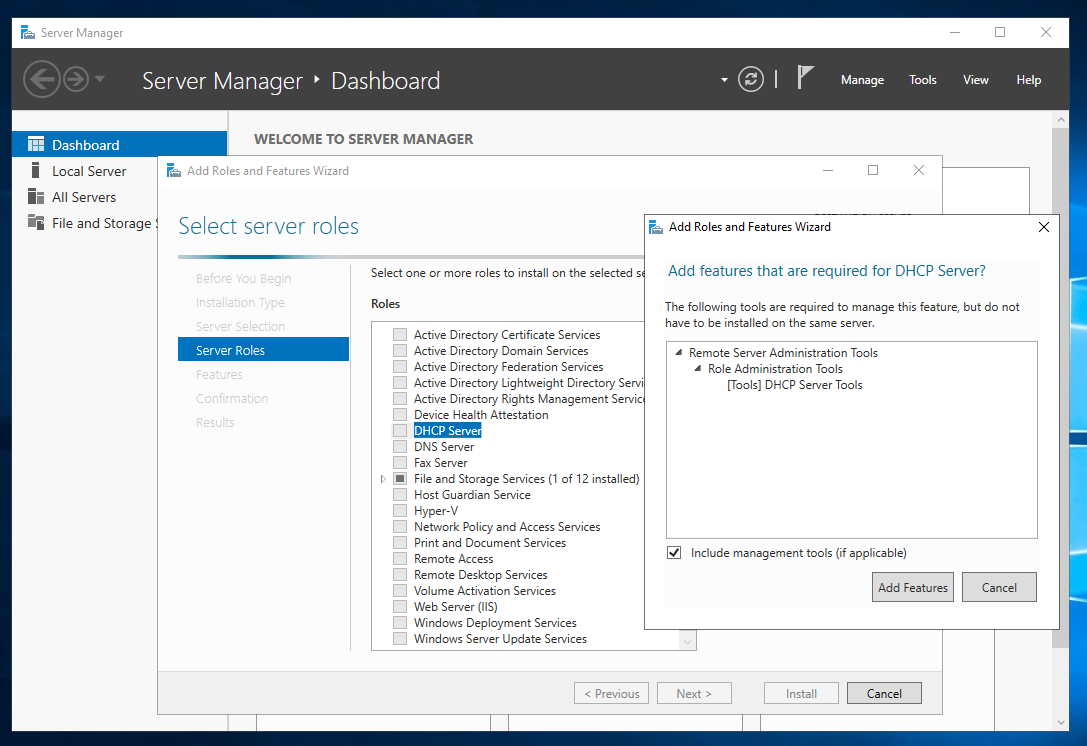1087x746 pixels.
Task: Click the refresh dashboard icon
Action: pos(751,79)
